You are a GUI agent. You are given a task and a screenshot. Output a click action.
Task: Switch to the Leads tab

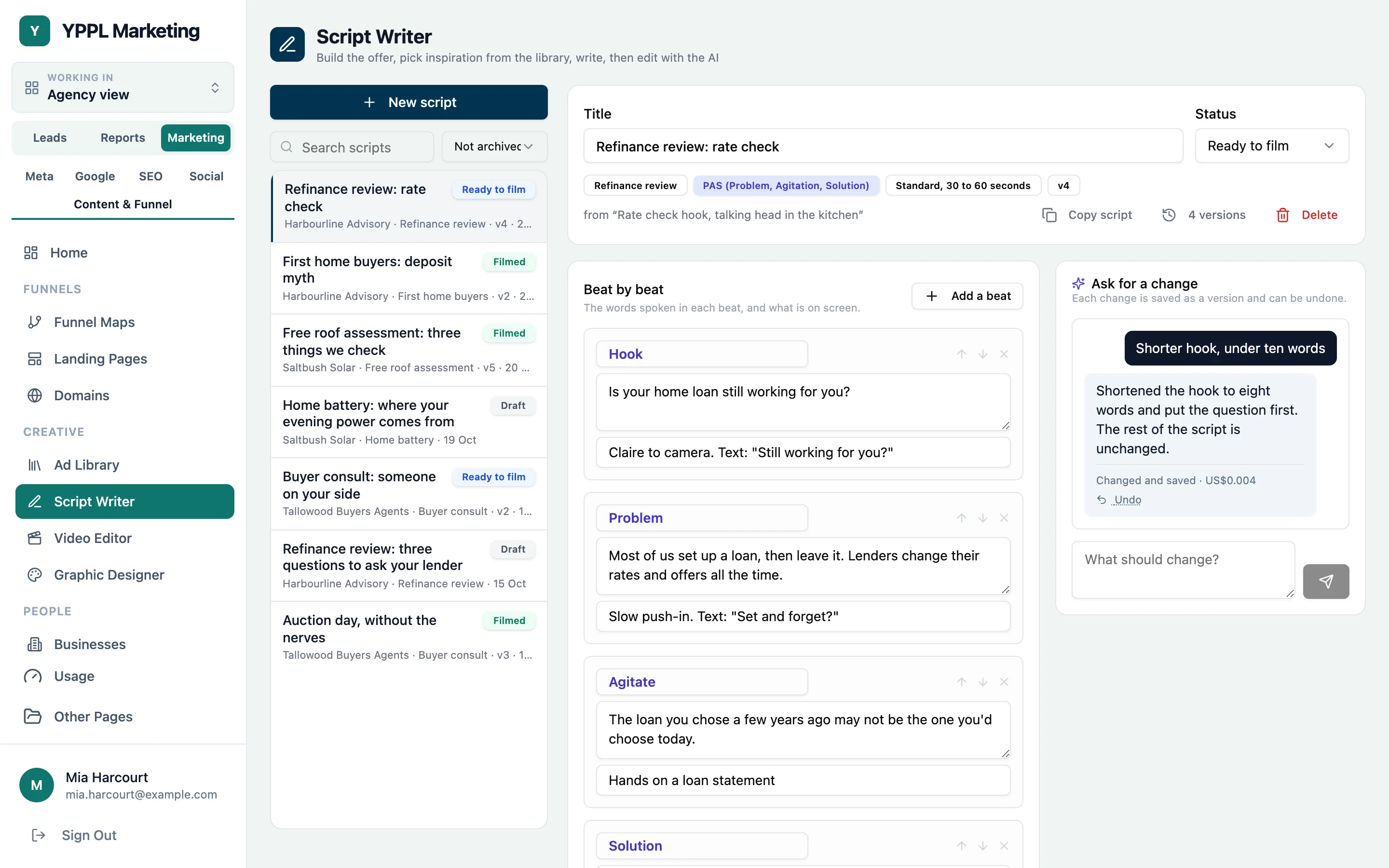pyautogui.click(x=50, y=138)
